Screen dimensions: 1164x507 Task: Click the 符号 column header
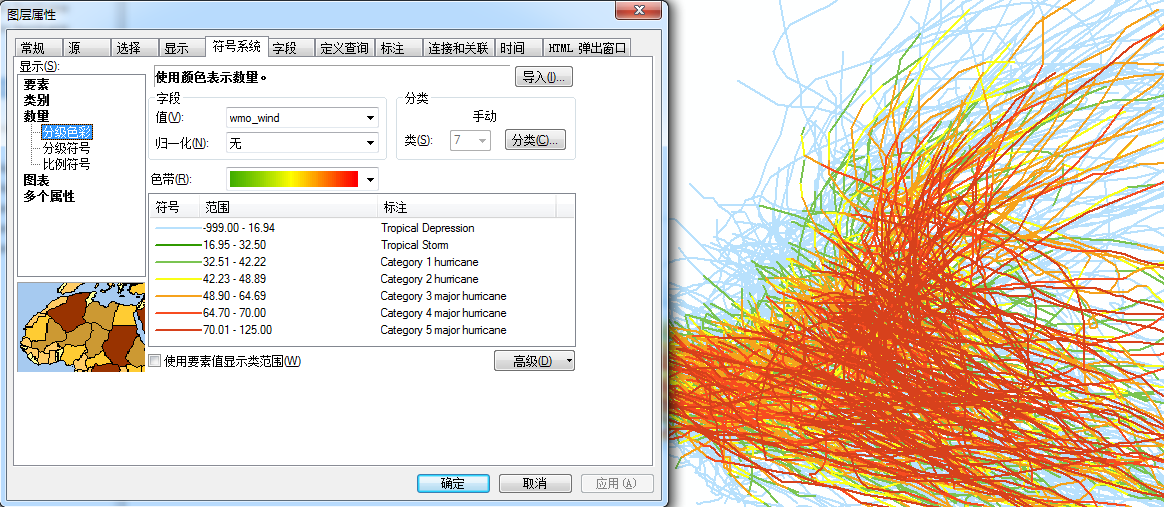pos(174,206)
